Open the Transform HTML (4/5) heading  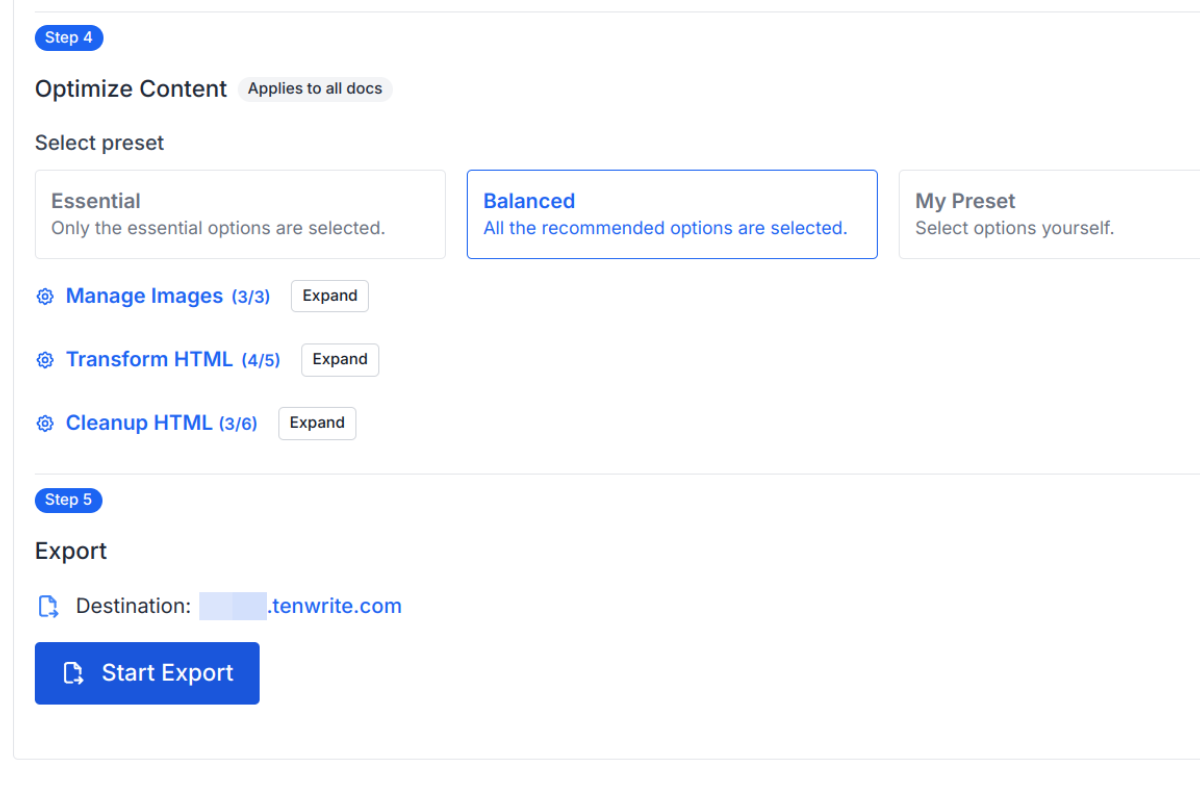(x=173, y=360)
